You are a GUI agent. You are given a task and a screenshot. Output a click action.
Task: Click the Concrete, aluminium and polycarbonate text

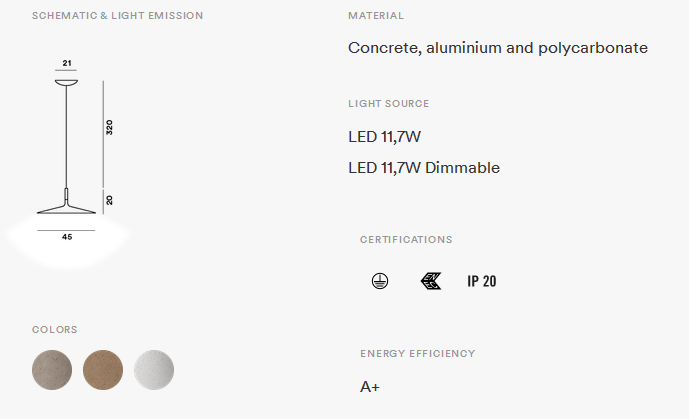coord(498,47)
